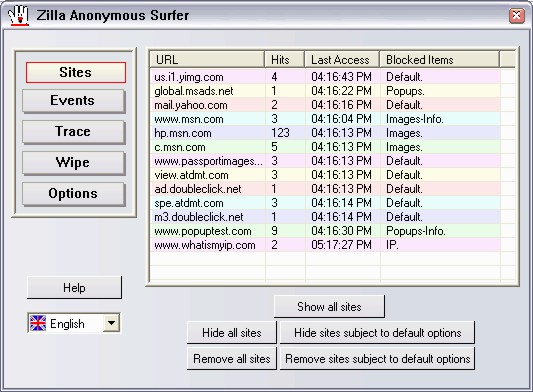This screenshot has height=392, width=533.
Task: Sort by Last Access column header
Action: point(342,60)
